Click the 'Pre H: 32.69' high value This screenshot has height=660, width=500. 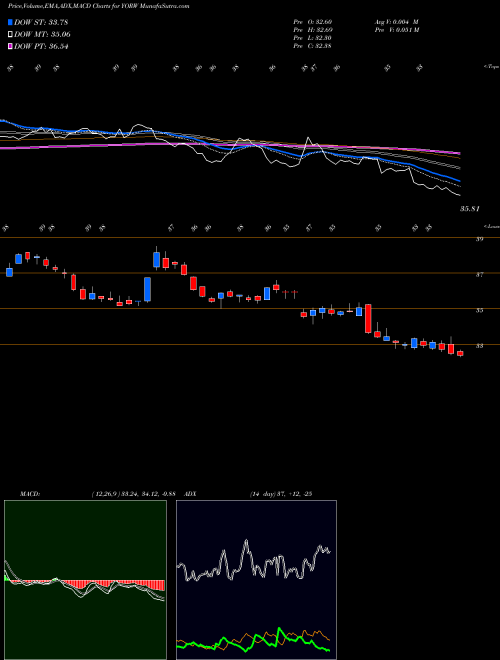(314, 30)
